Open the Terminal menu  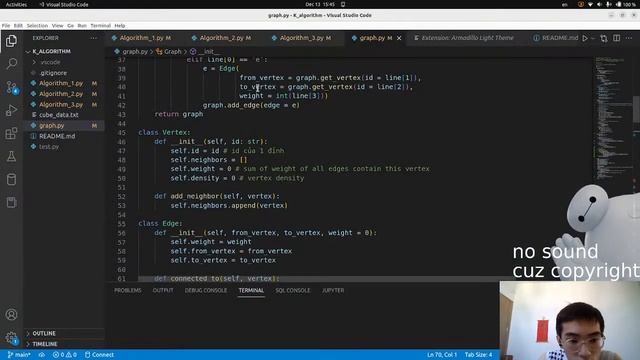click(x=100, y=26)
